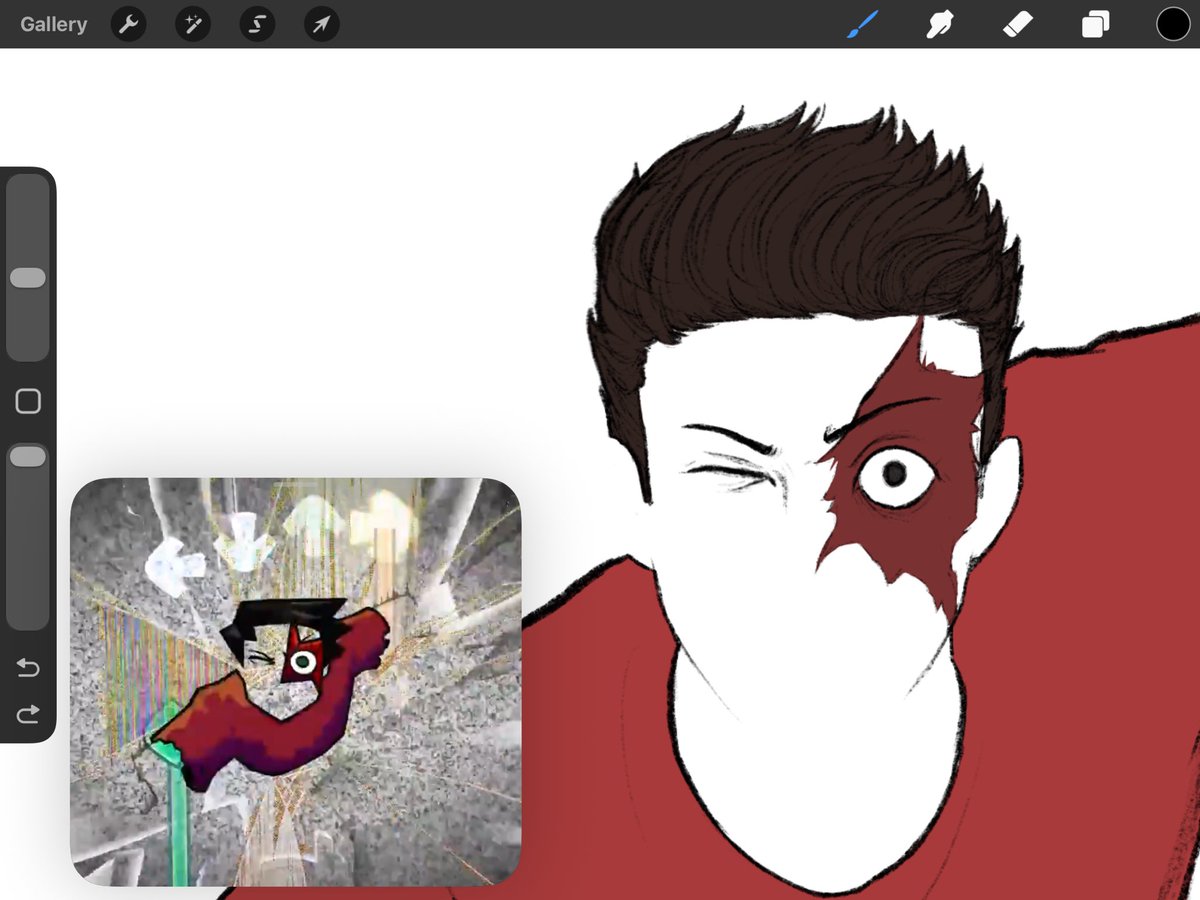This screenshot has width=1200, height=900.
Task: Tap the floating reference image window
Action: pos(296,682)
